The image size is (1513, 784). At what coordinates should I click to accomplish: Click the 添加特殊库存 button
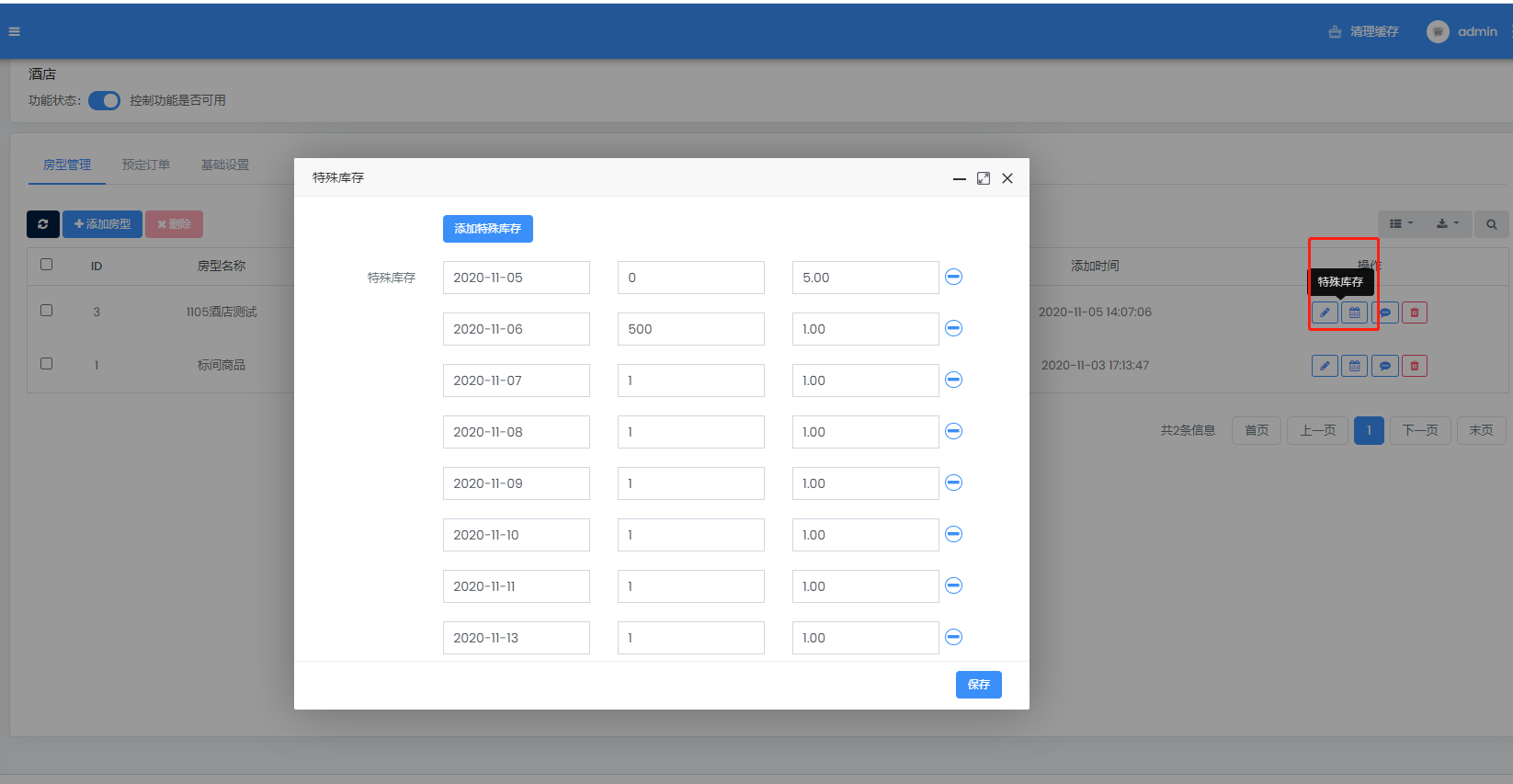[487, 229]
